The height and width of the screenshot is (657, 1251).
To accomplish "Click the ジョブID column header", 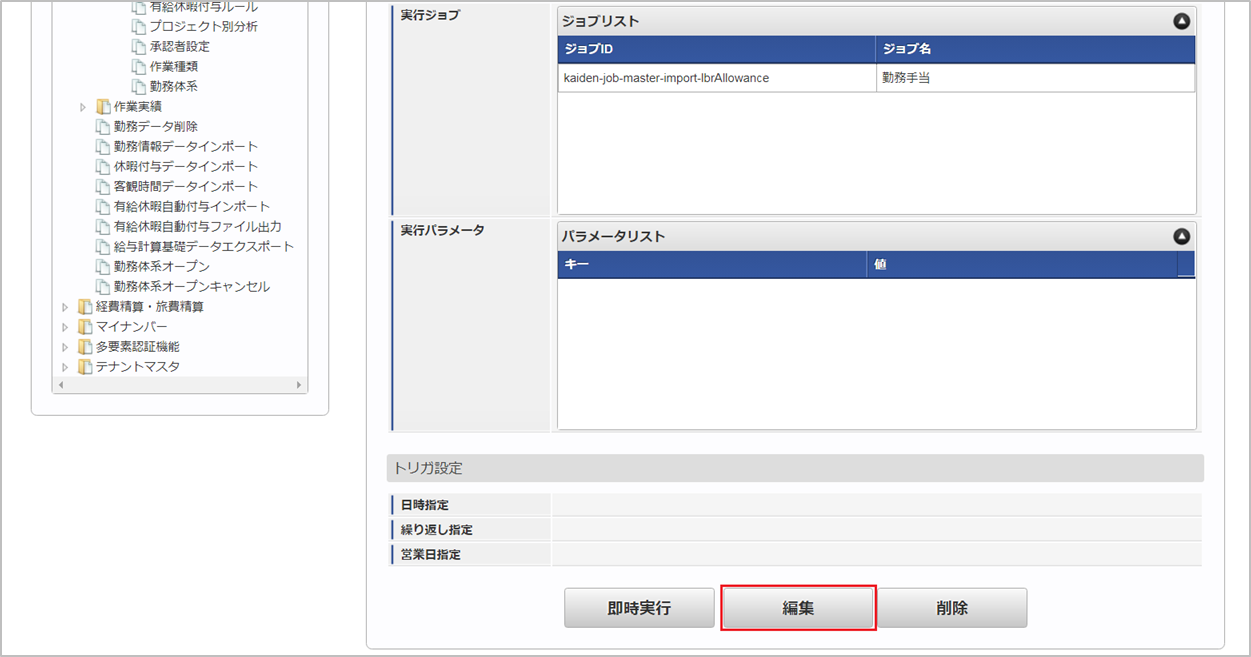I will click(x=716, y=49).
